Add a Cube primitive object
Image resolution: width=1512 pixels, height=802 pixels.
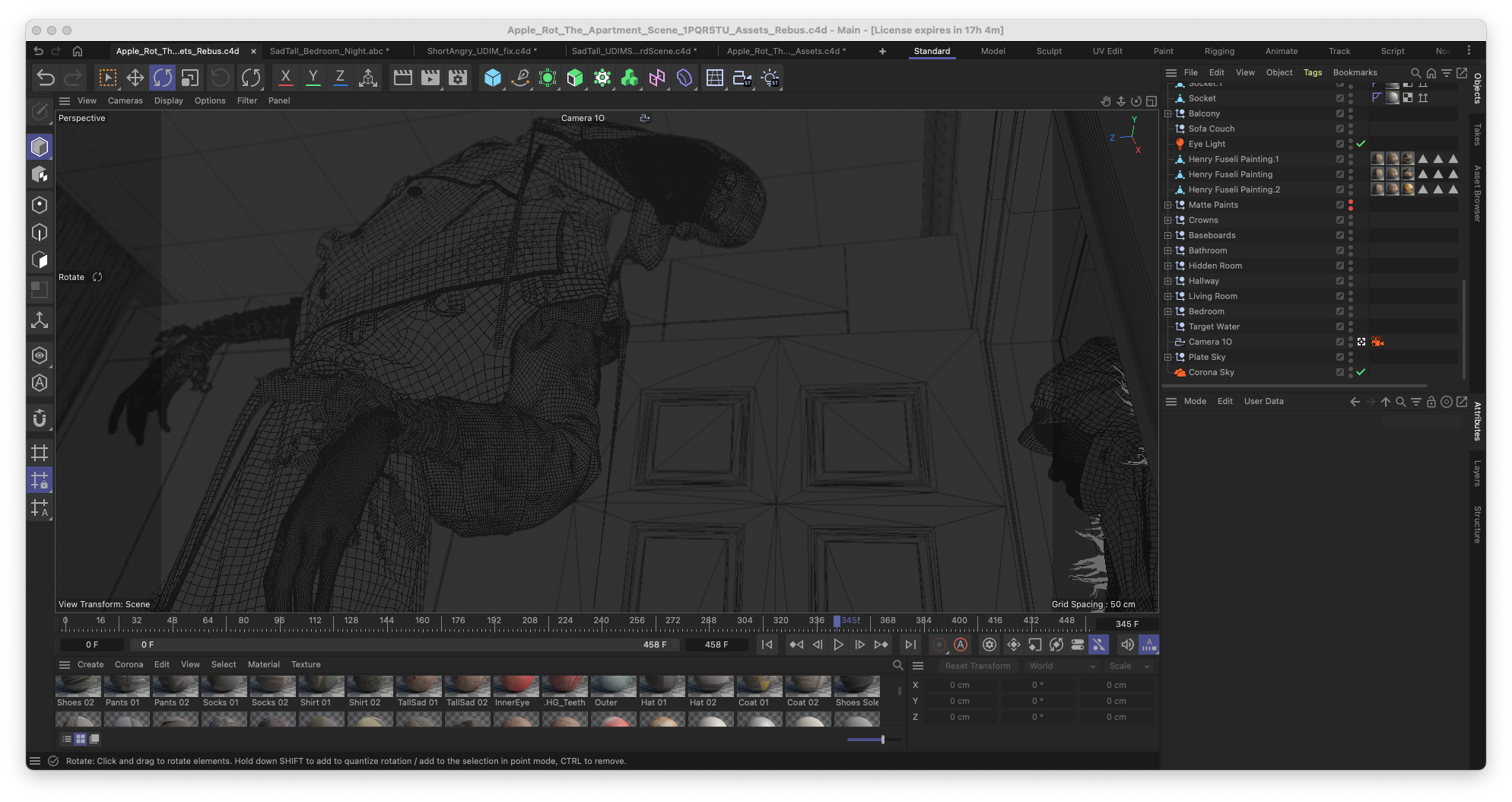click(x=493, y=78)
